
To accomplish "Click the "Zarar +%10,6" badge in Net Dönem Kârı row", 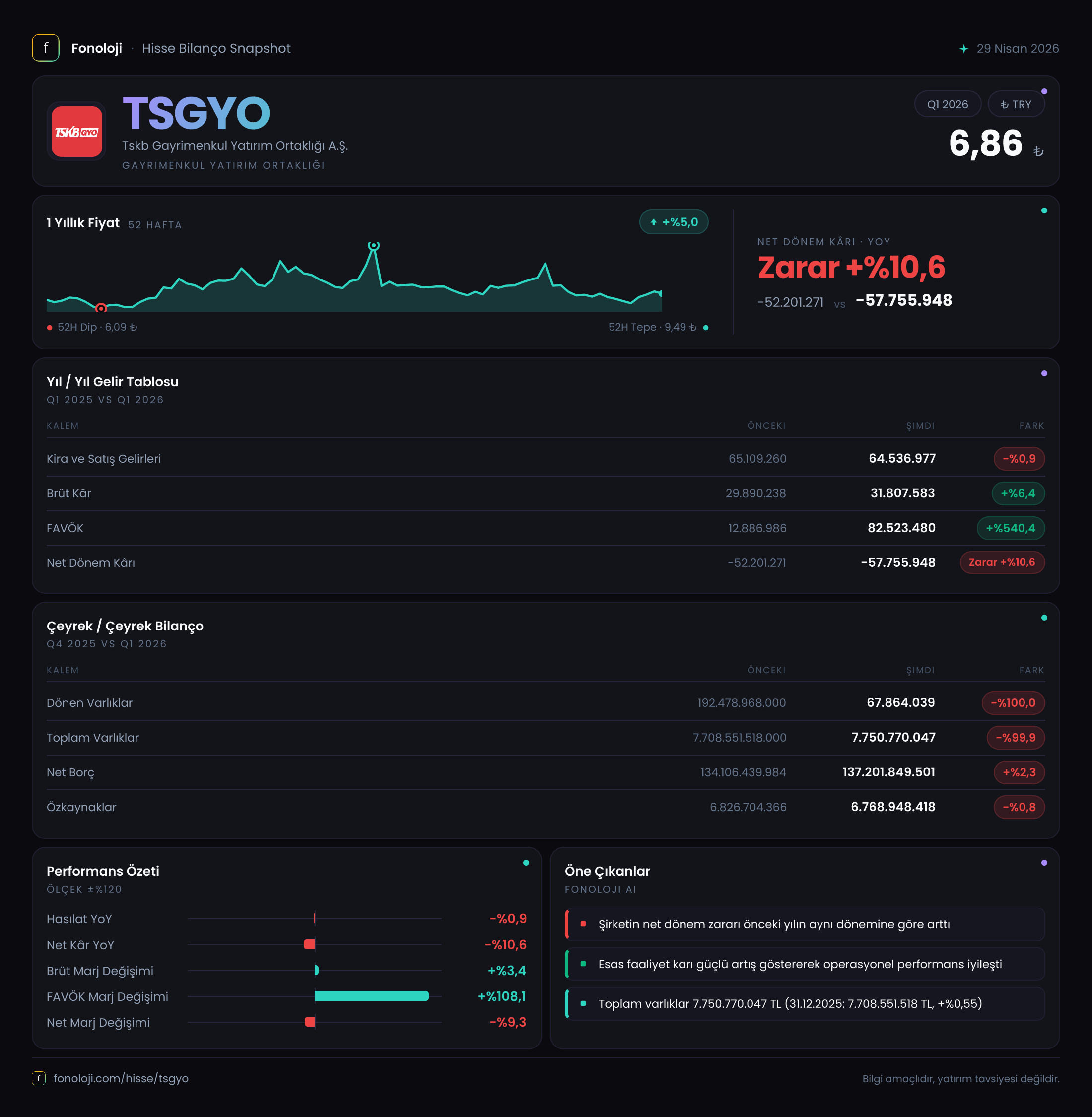I will point(1002,562).
